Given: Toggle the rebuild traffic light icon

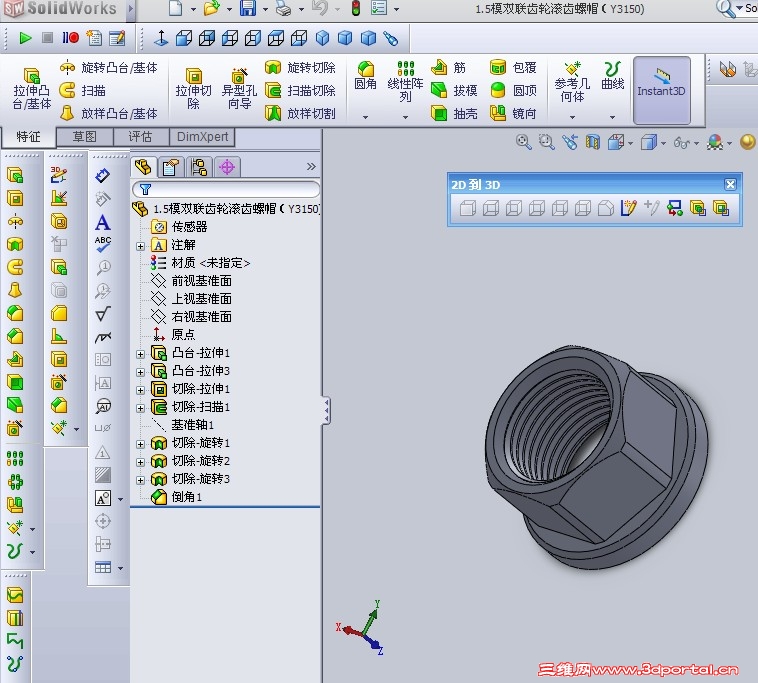Looking at the screenshot, I should pos(356,8).
